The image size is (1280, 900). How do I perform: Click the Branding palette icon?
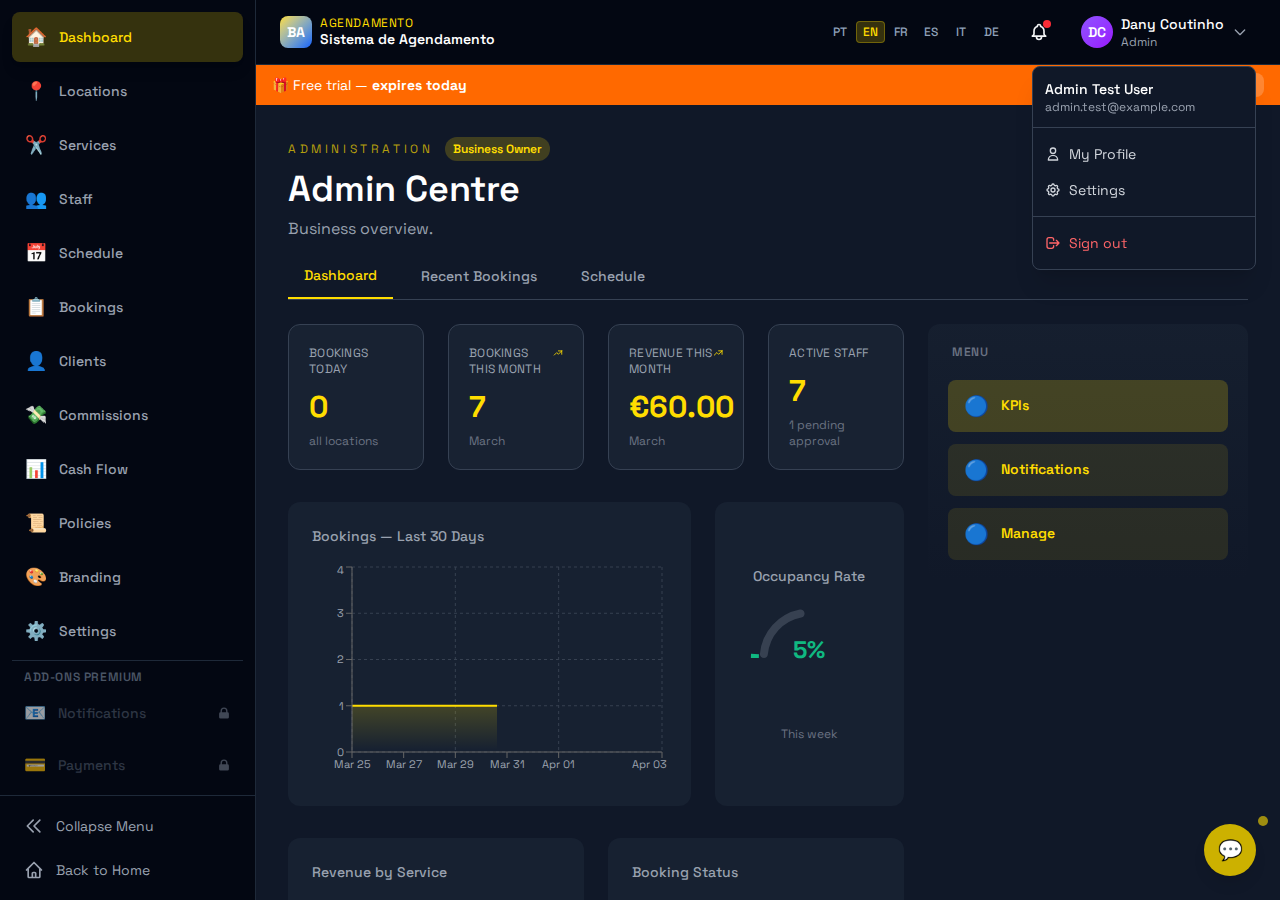[x=36, y=577]
